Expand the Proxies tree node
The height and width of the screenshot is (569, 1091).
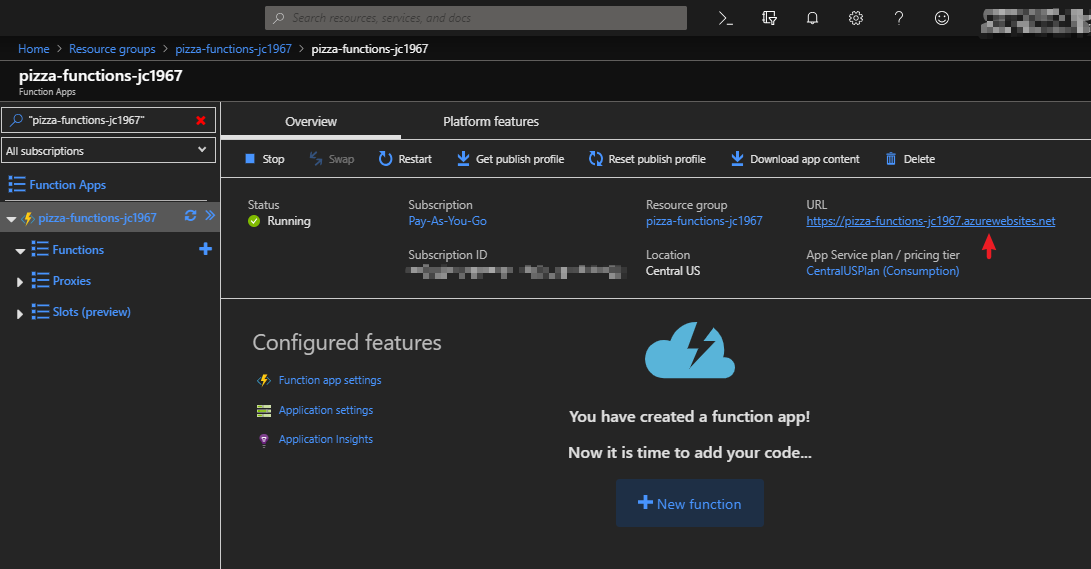tap(19, 282)
